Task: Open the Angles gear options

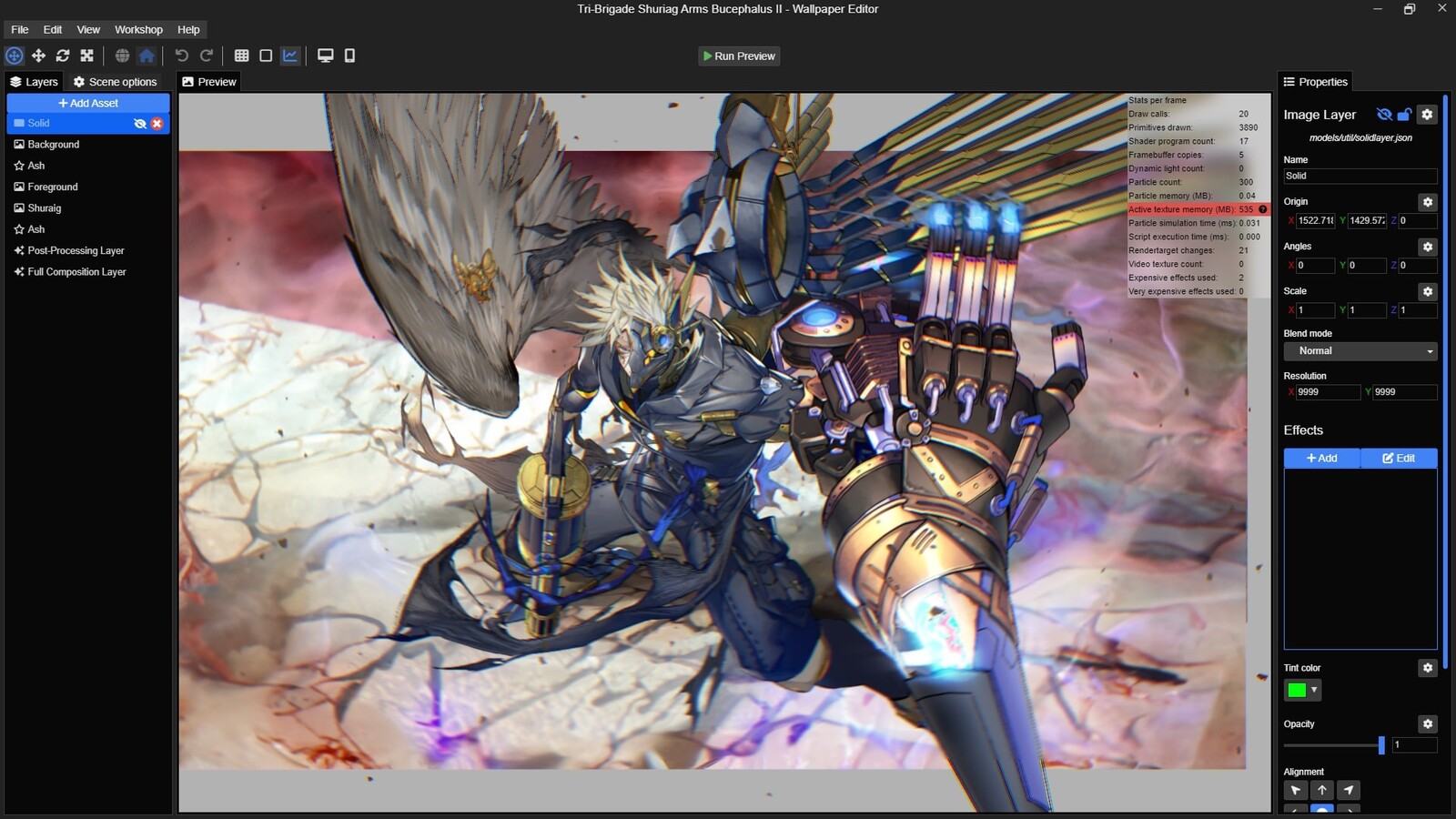Action: [1428, 247]
